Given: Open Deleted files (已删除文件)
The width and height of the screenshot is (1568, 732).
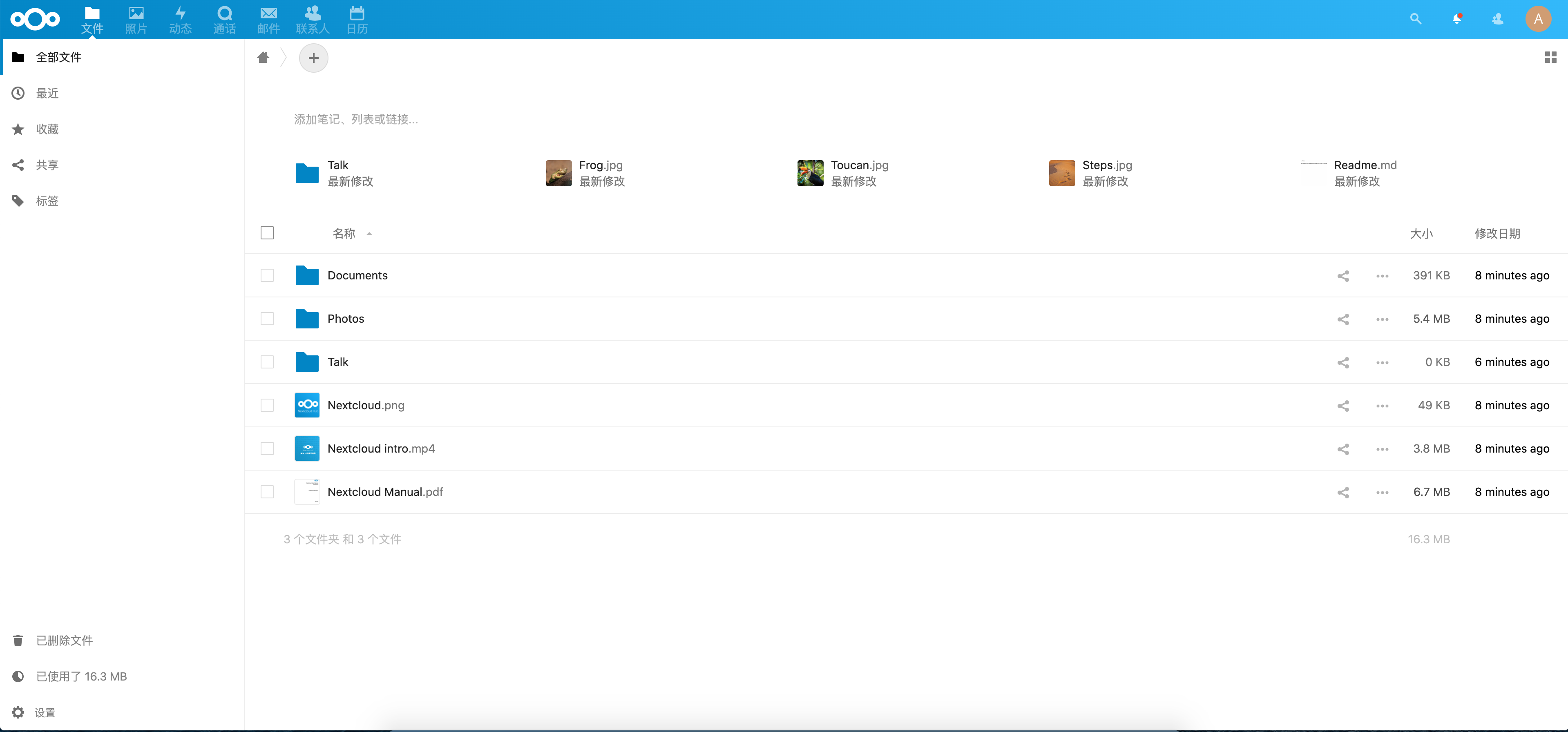Looking at the screenshot, I should (122, 640).
